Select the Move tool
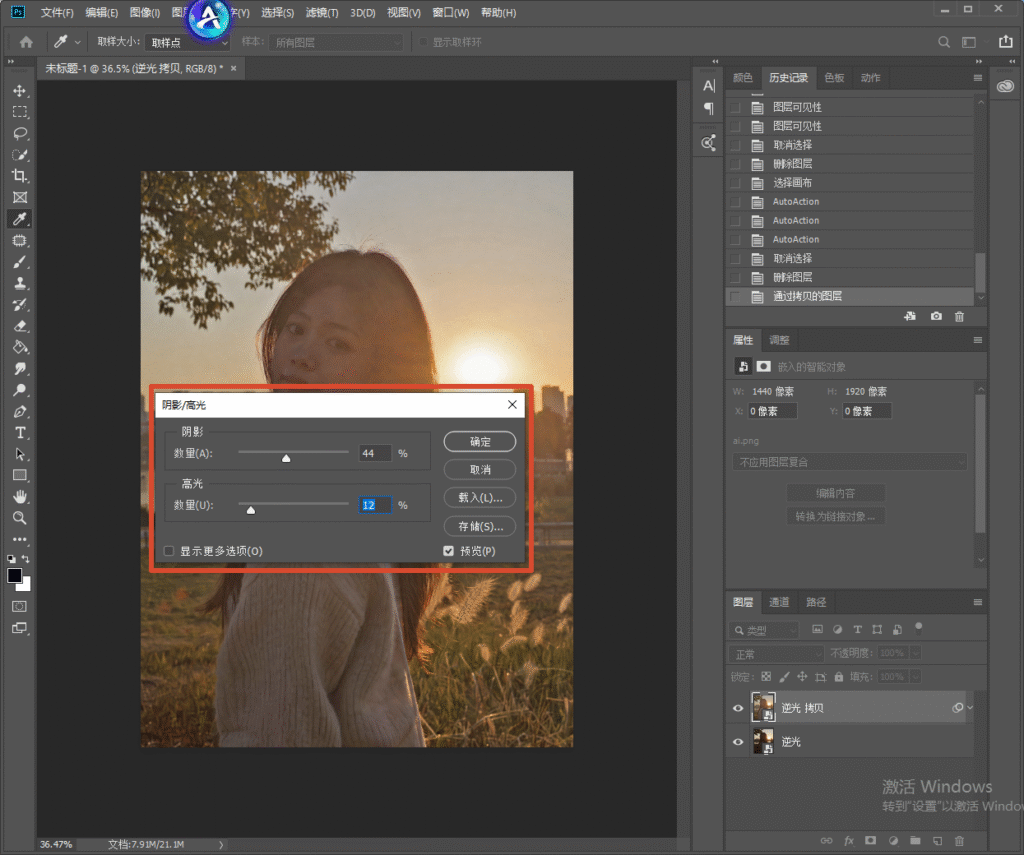 click(x=20, y=91)
